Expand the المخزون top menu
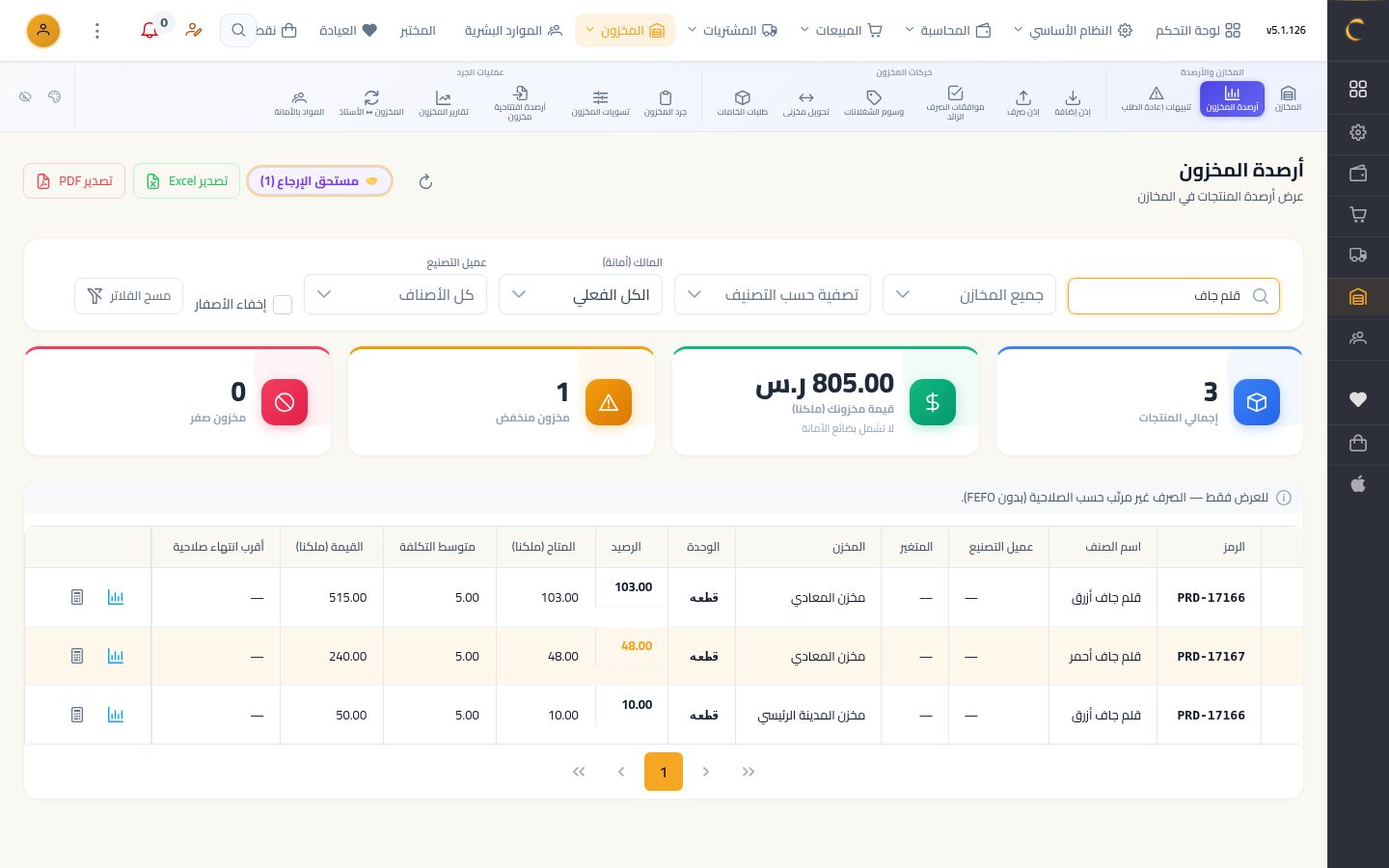 tap(625, 31)
